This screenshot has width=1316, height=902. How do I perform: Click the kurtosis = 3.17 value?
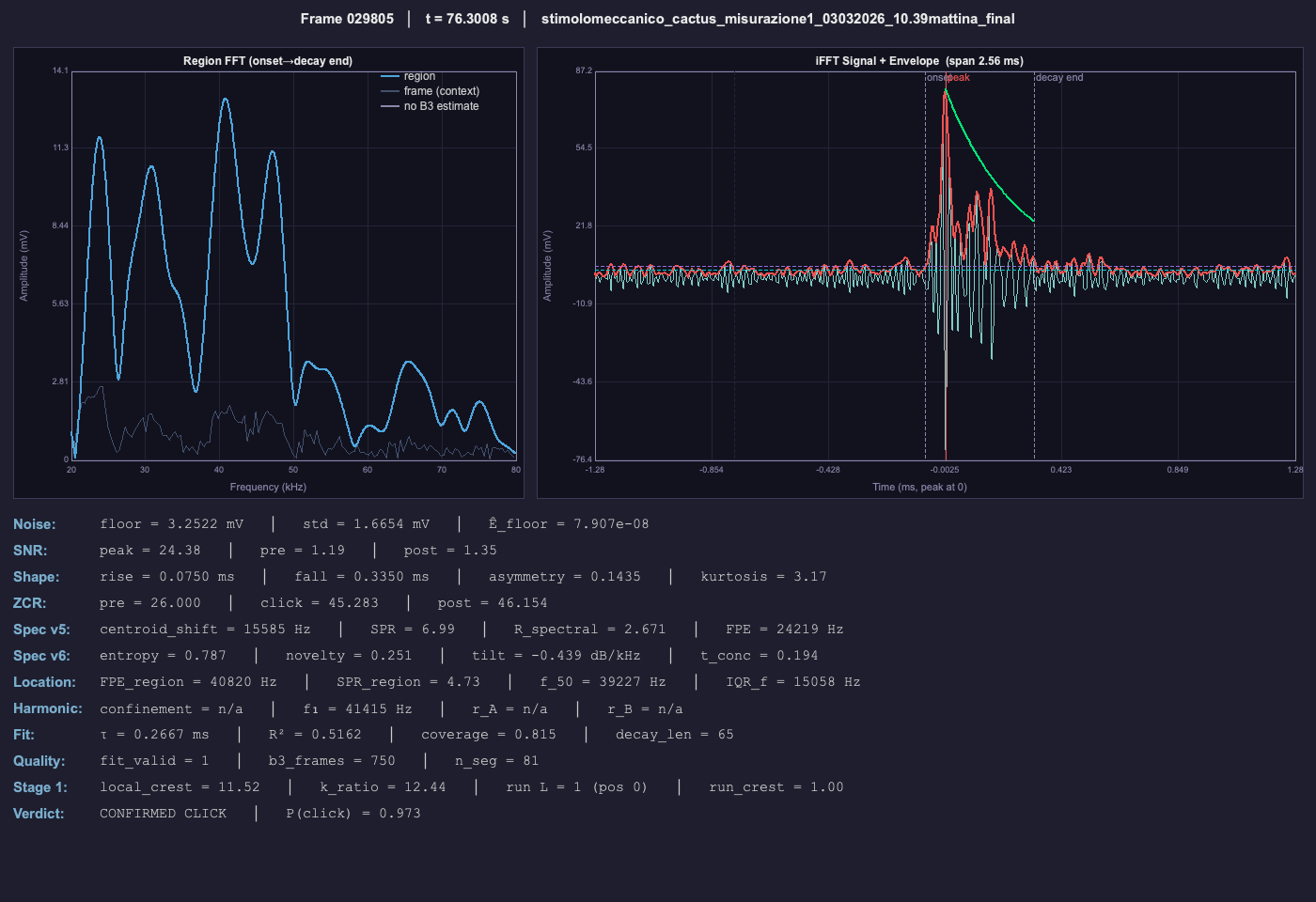[x=763, y=577]
